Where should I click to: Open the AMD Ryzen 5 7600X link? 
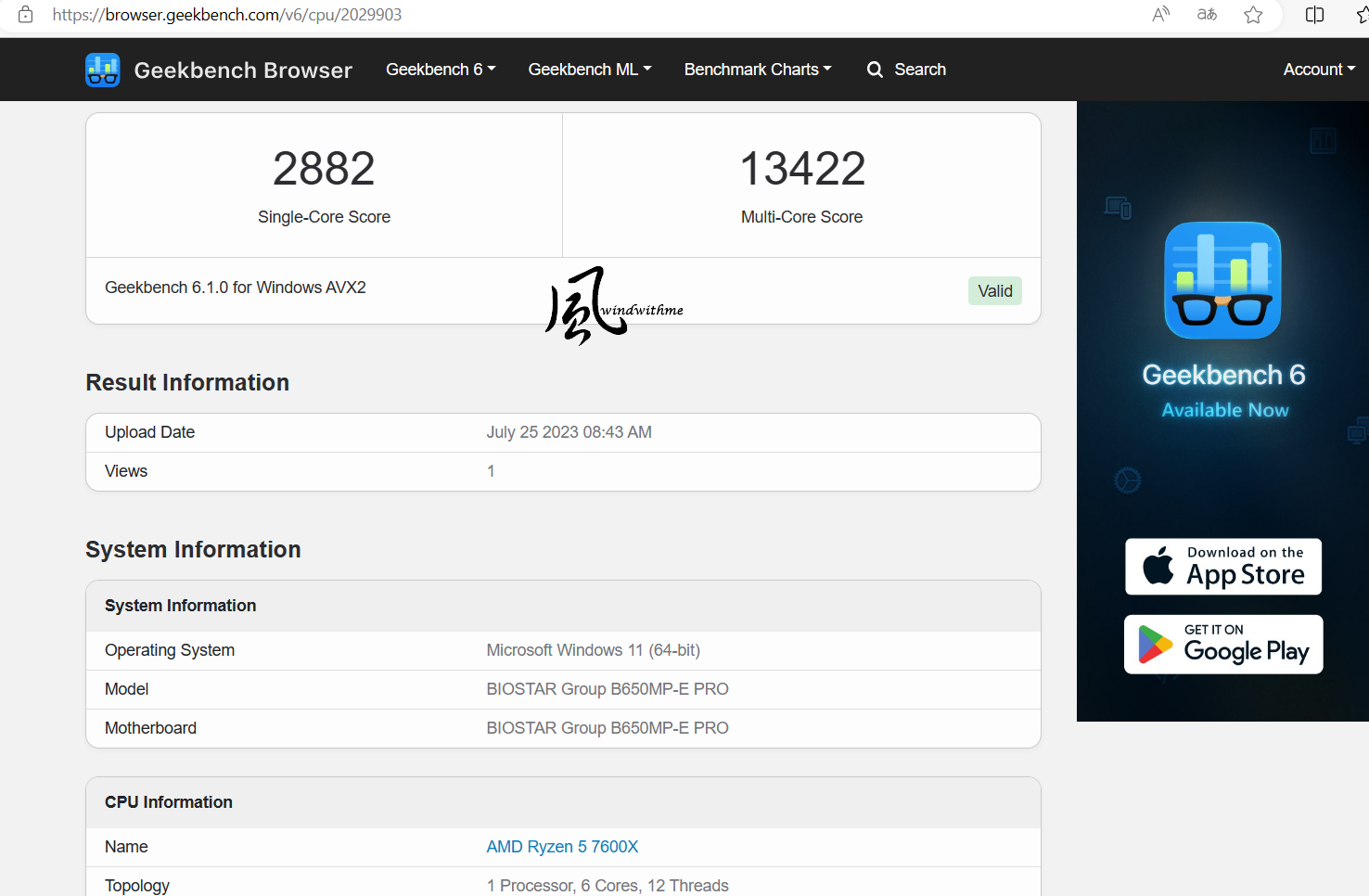pos(562,847)
